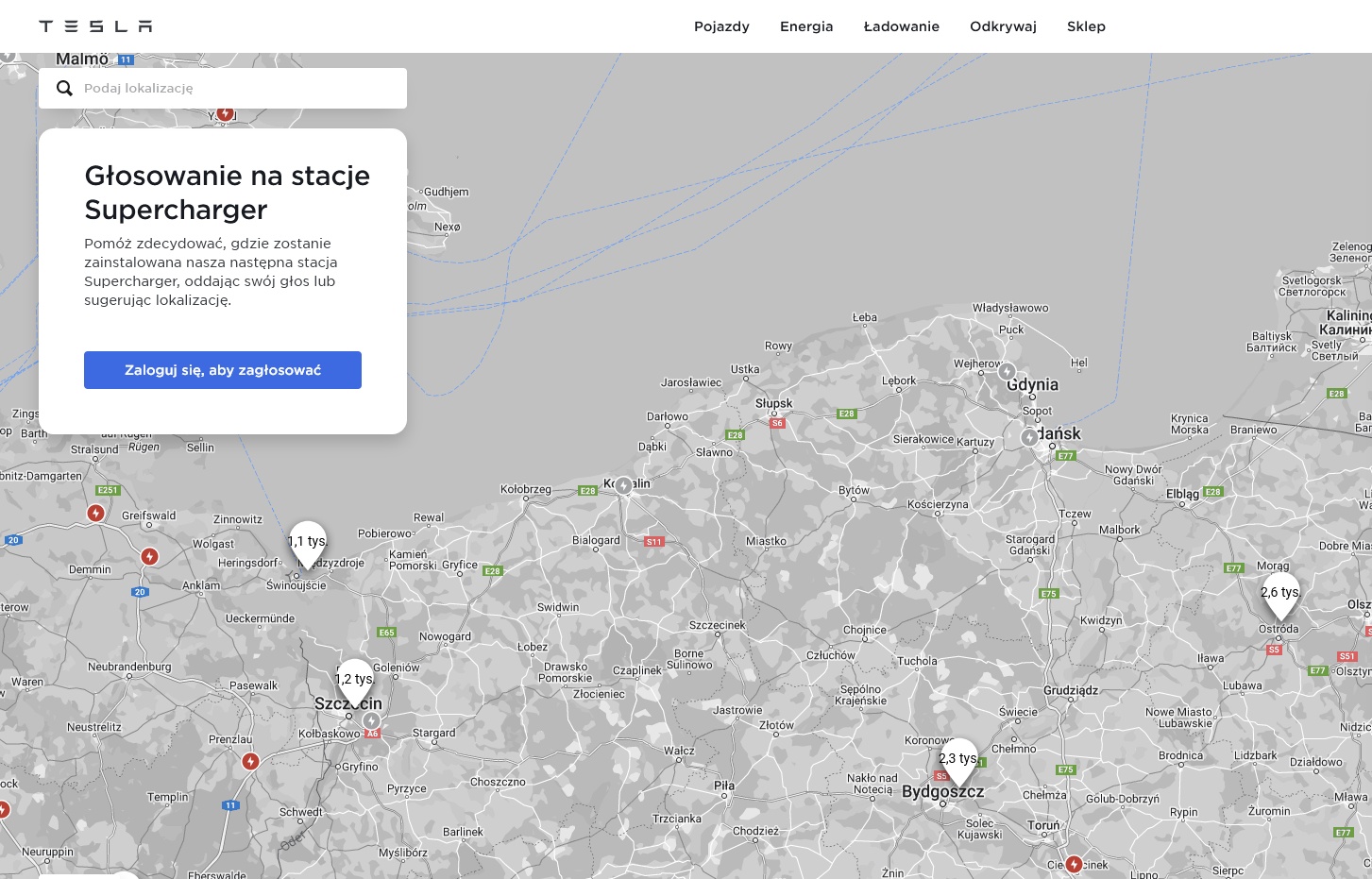Viewport: 1372px width, 879px height.
Task: Open the gray charger pin at Koszalin
Action: (x=623, y=486)
